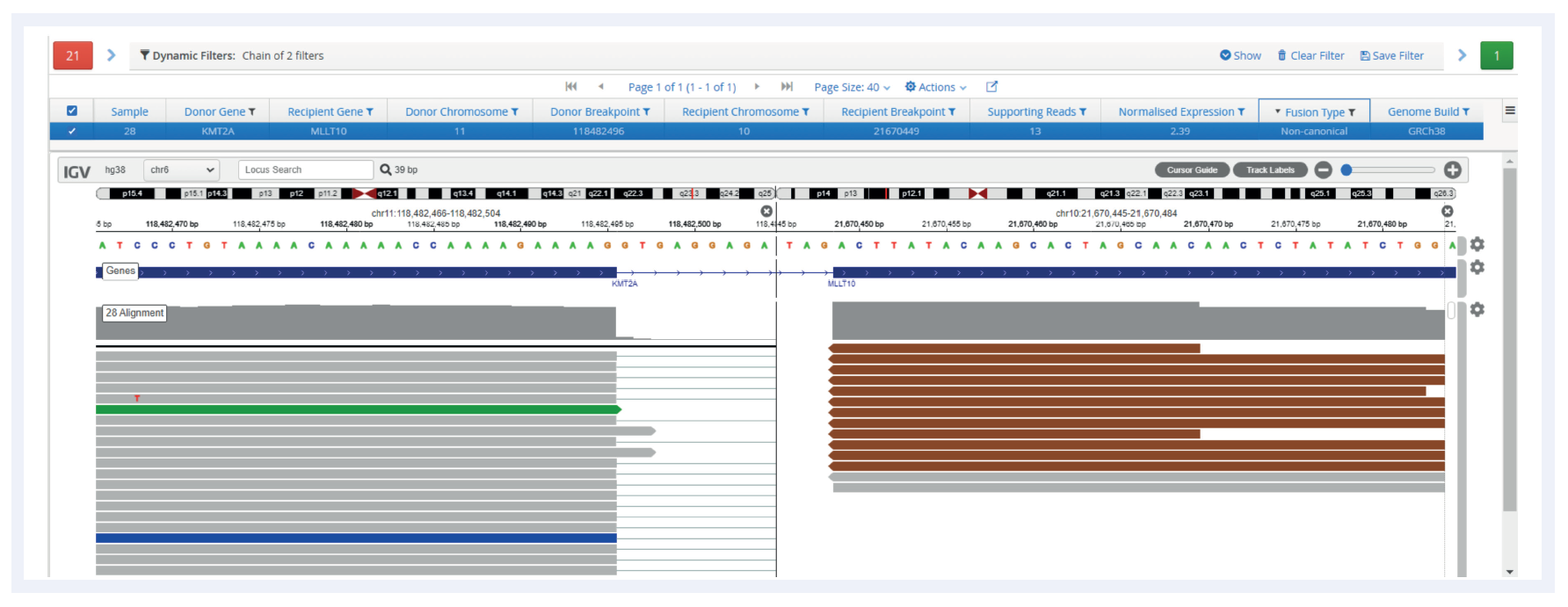The height and width of the screenshot is (607, 1568).
Task: Click the alignment track scroll handle
Action: (1451, 310)
